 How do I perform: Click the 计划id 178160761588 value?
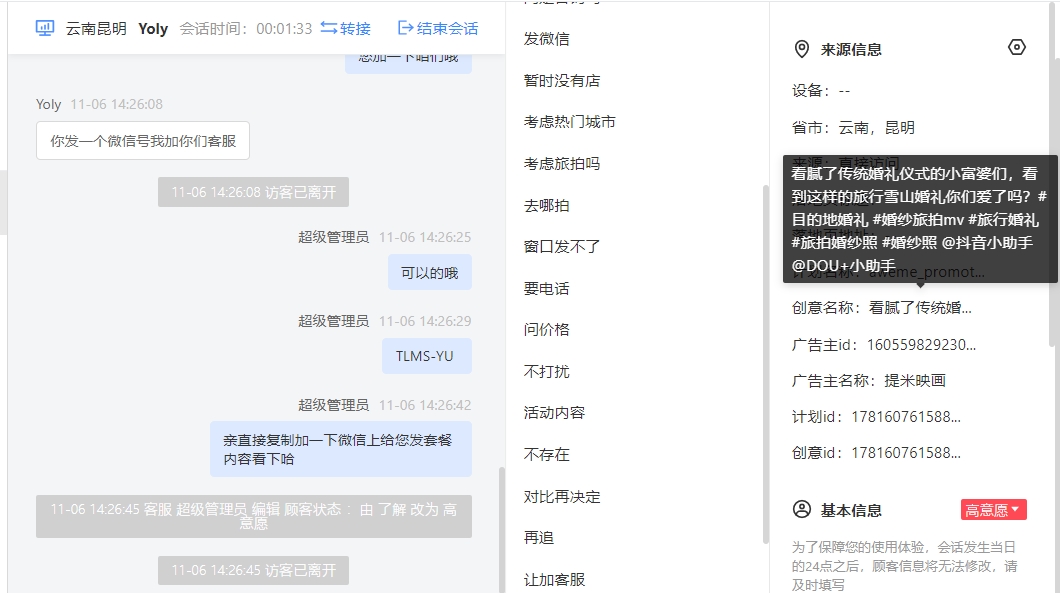point(906,417)
